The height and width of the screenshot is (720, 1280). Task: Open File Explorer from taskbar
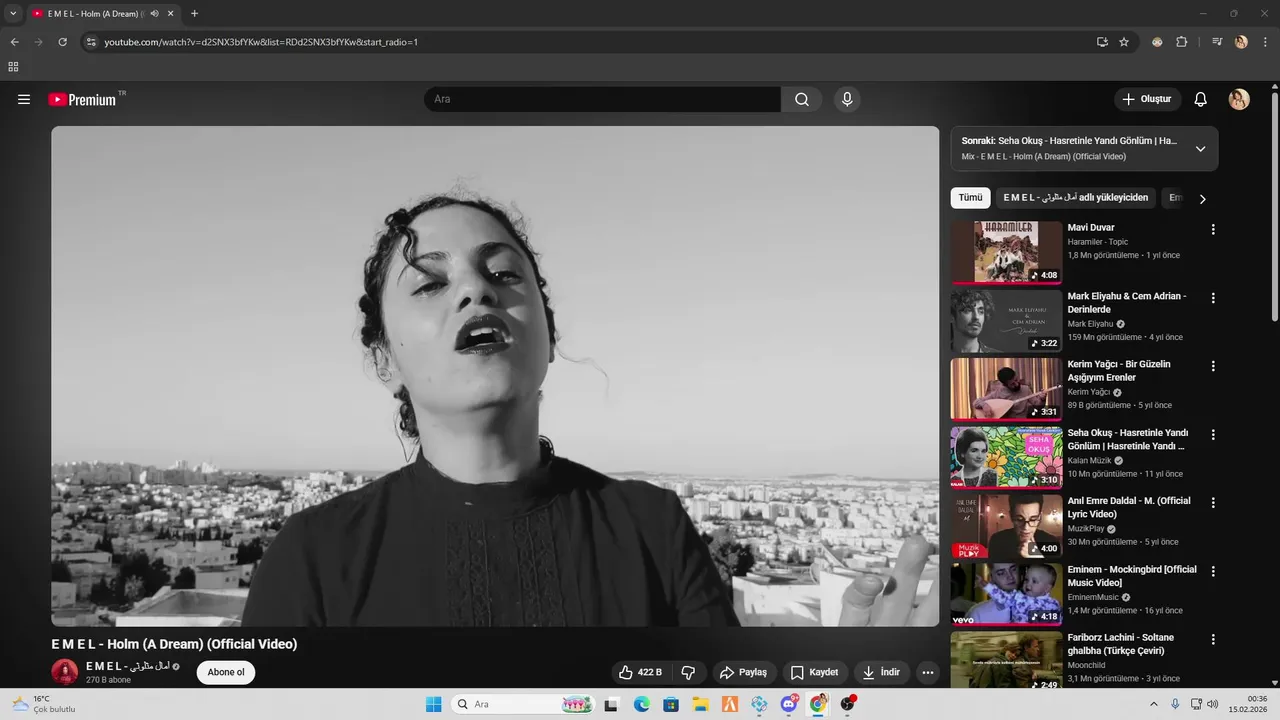[x=701, y=704]
